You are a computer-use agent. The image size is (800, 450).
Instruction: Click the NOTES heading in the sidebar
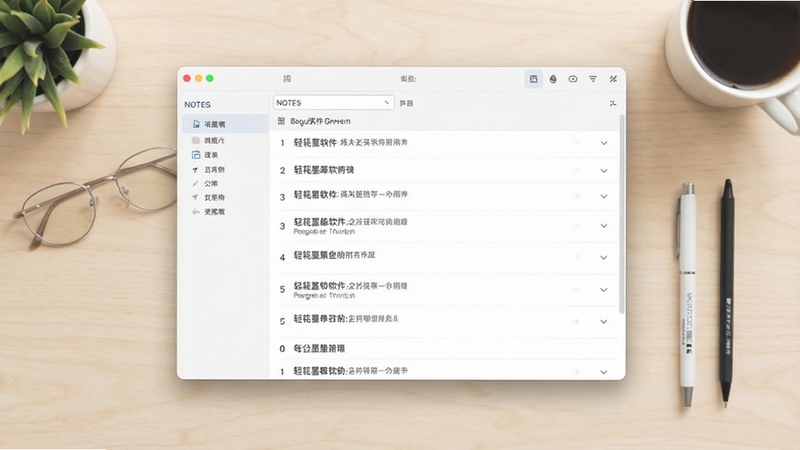click(197, 105)
